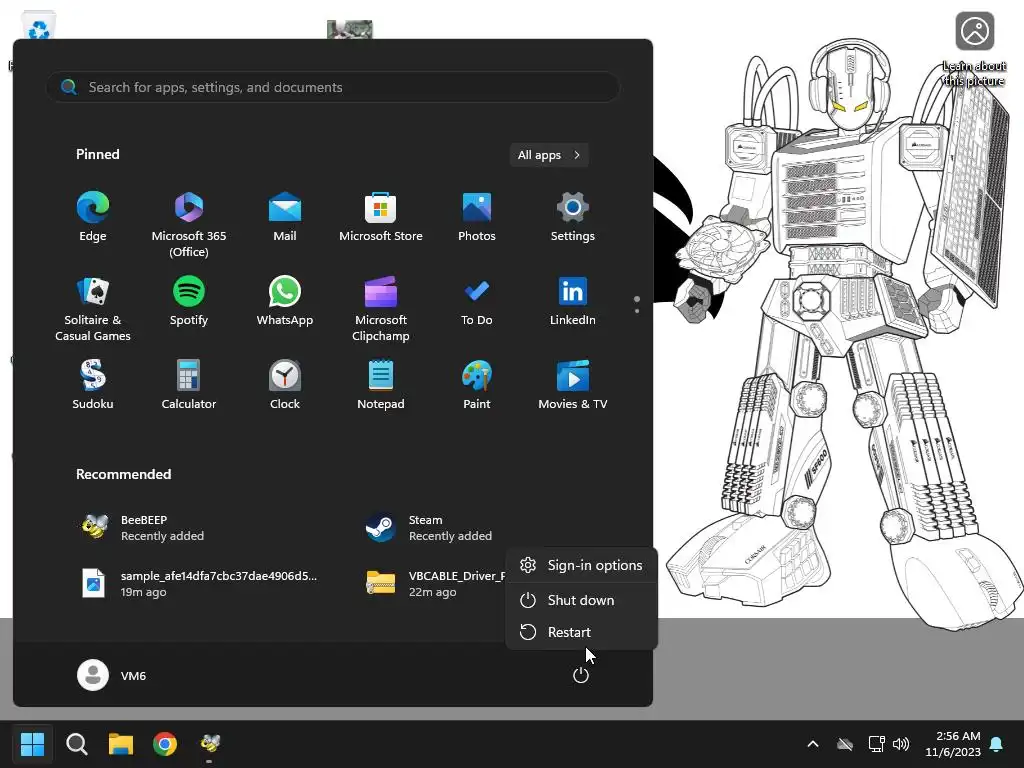Screen dimensions: 1024x768
Task: Click the OneDrive cloud tray icon
Action: click(845, 744)
